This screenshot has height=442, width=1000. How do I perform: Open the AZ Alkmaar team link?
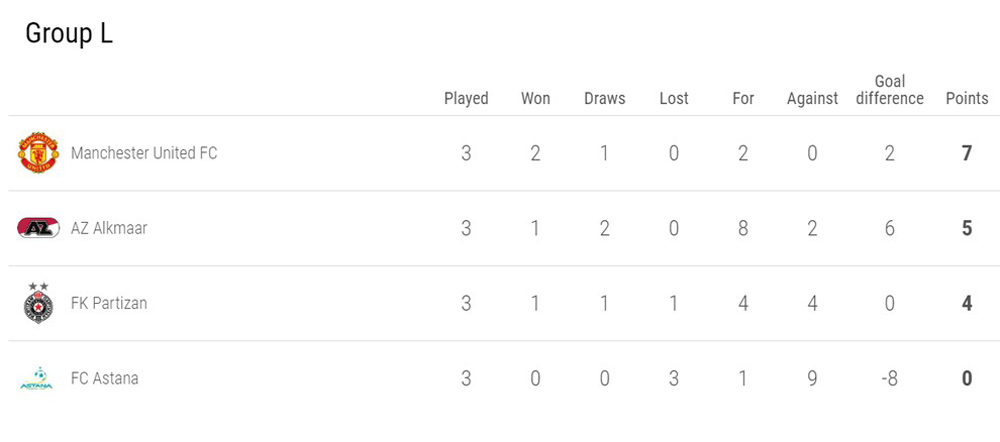109,228
